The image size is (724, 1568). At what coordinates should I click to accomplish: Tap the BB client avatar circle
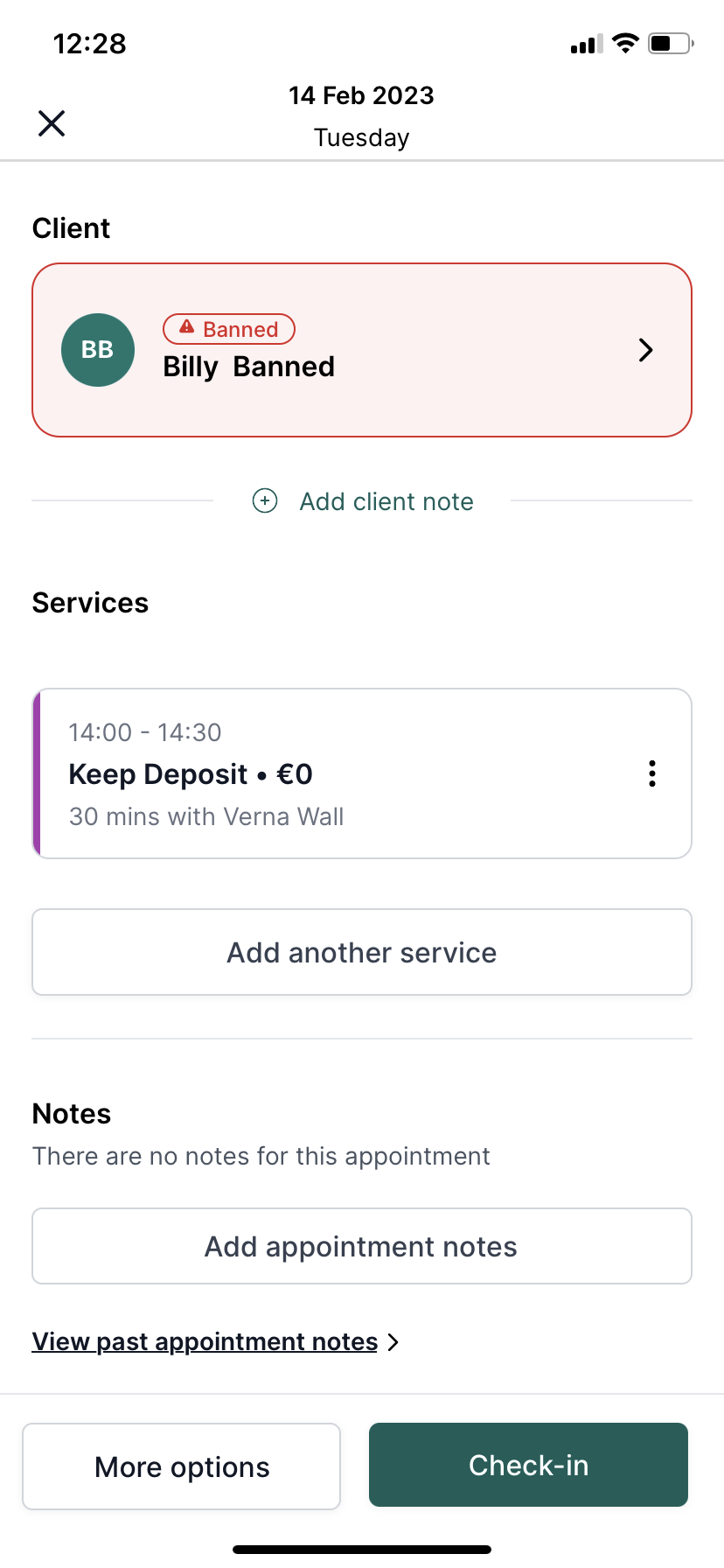tap(98, 350)
